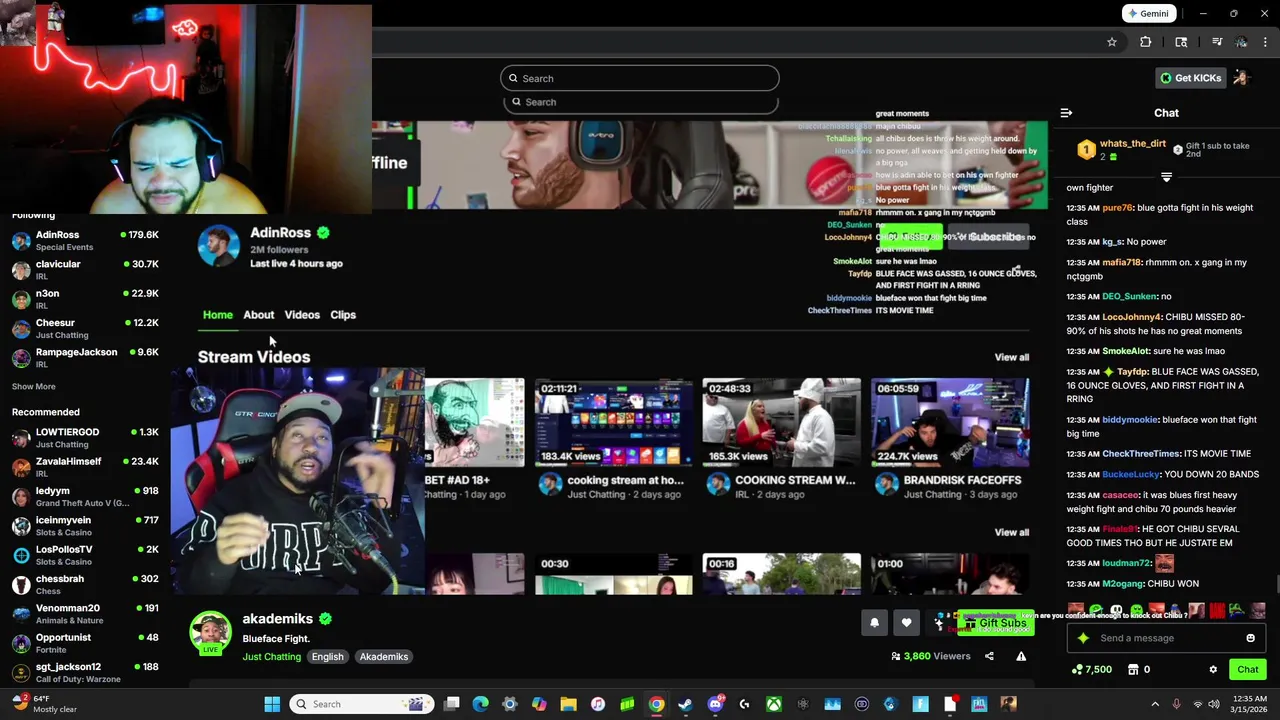Switch to AdinRoss Home tab
This screenshot has height=720, width=1280.
pos(218,315)
